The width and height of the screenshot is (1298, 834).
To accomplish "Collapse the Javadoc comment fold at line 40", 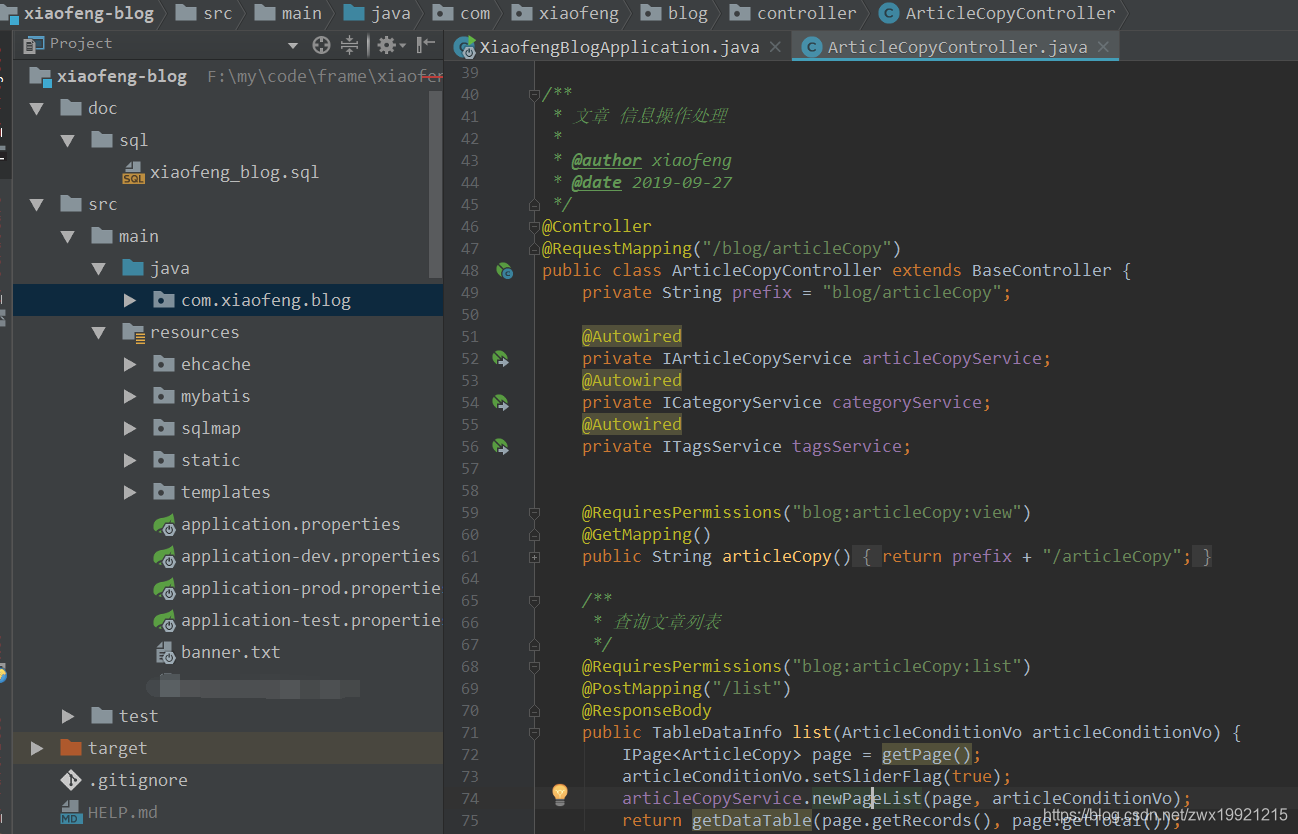I will pos(534,93).
